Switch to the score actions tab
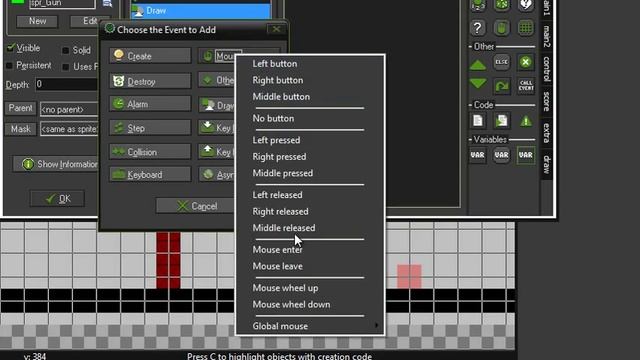Image resolution: width=640 pixels, height=360 pixels. (547, 101)
